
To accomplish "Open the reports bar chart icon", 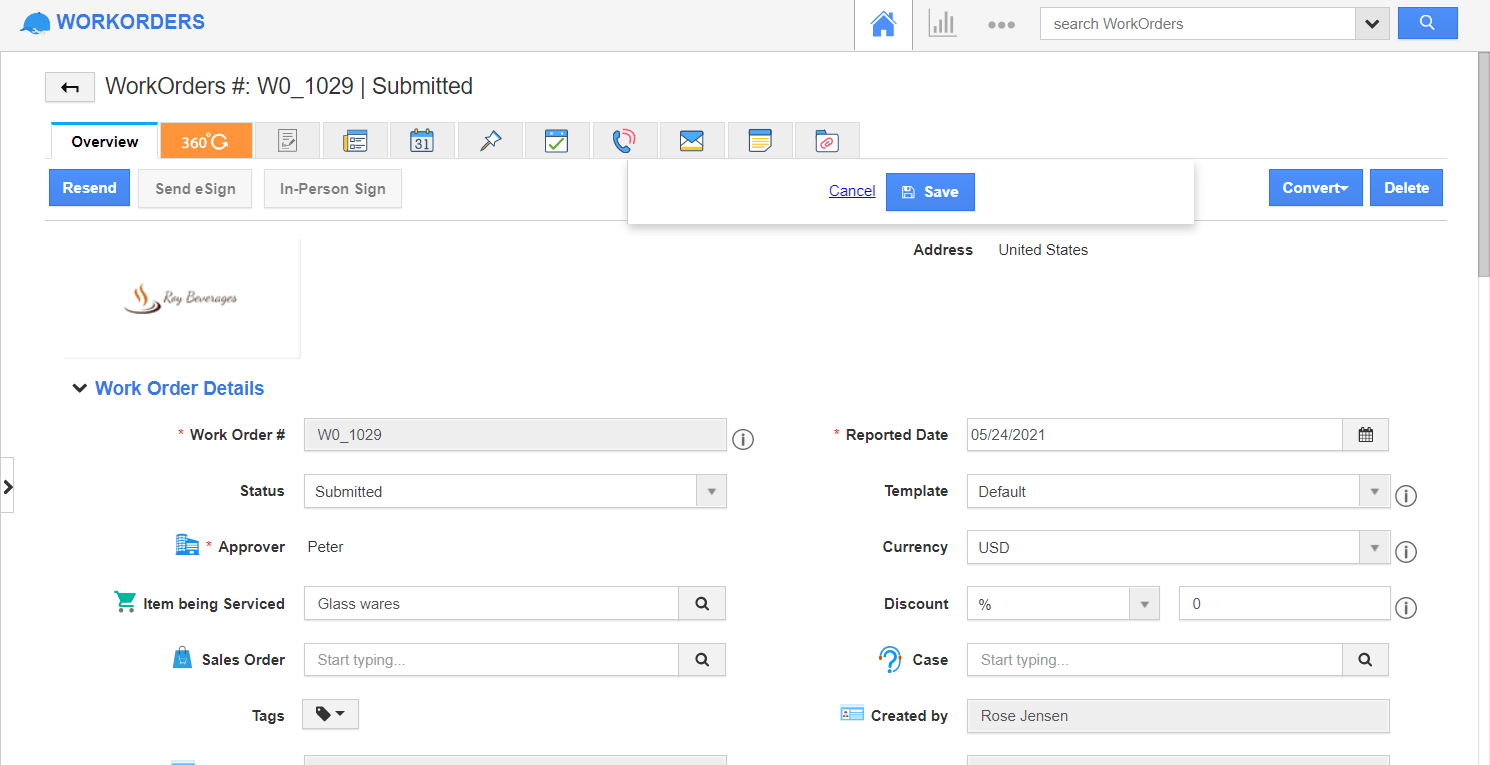I will (x=942, y=25).
